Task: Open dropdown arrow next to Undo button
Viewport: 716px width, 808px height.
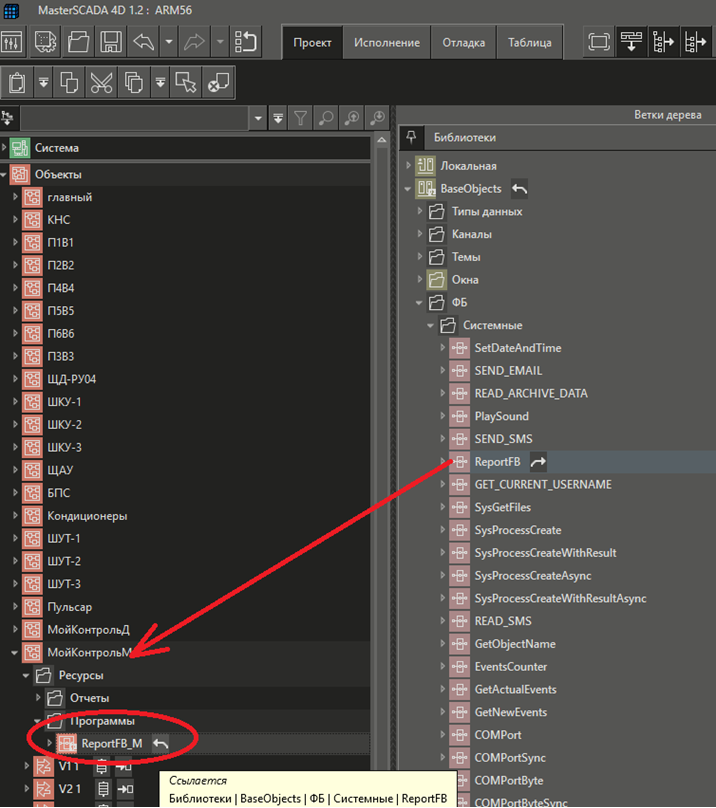Action: tap(168, 43)
